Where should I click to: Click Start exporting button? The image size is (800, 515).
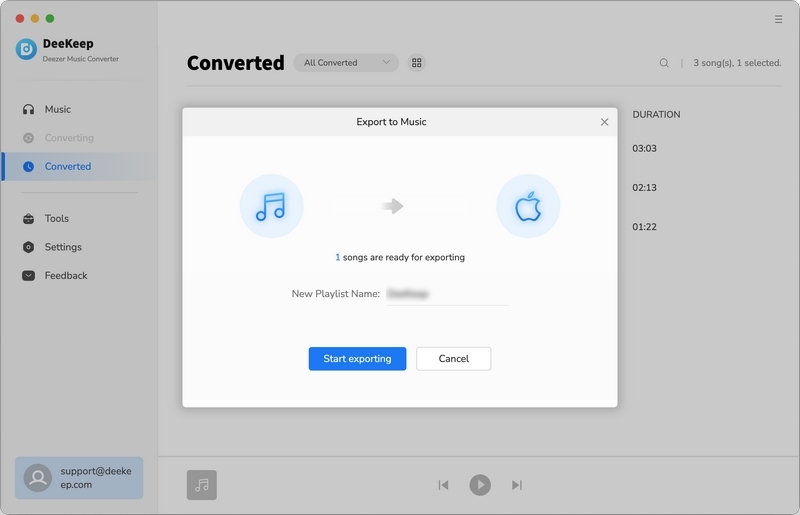pos(357,359)
